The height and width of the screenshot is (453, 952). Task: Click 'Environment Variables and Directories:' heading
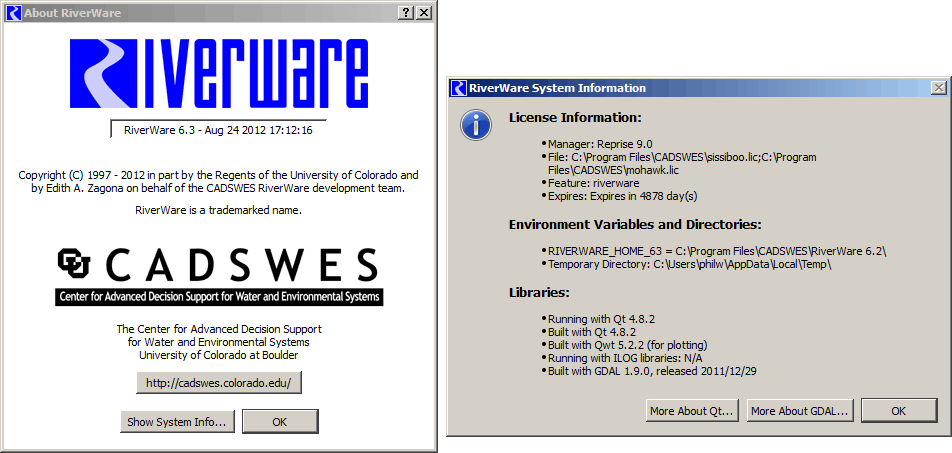pos(635,225)
